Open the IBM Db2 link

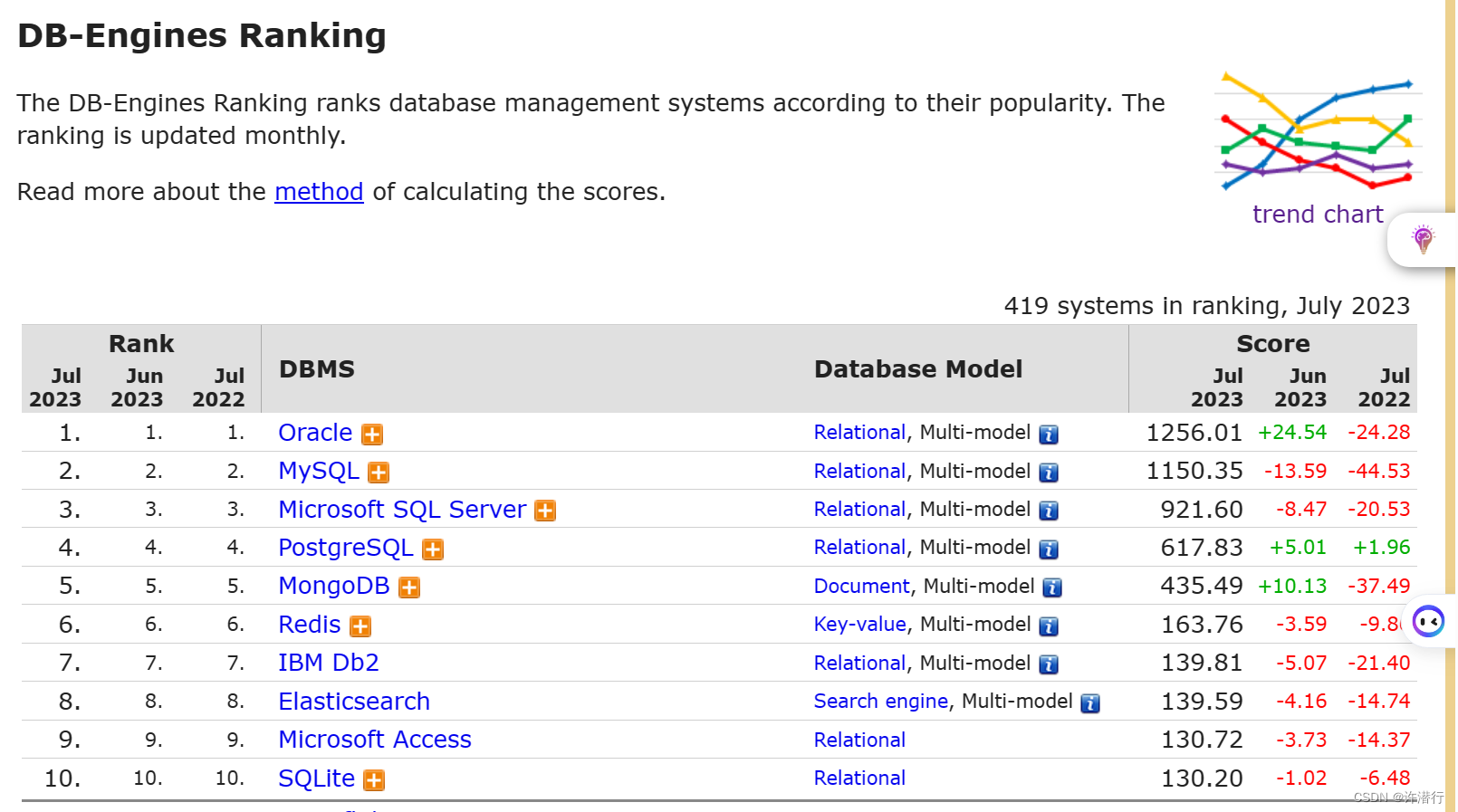tap(329, 663)
